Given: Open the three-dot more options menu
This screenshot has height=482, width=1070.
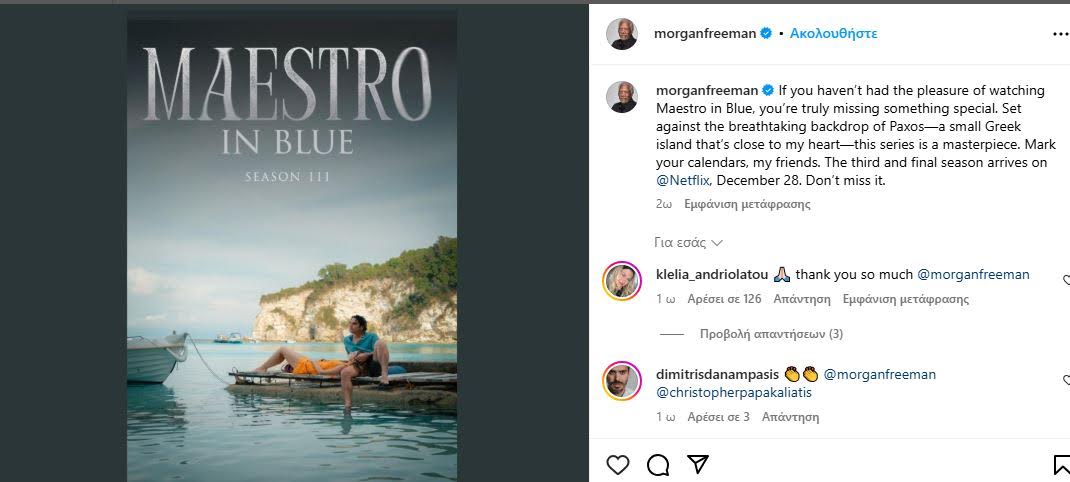Looking at the screenshot, I should point(1060,33).
